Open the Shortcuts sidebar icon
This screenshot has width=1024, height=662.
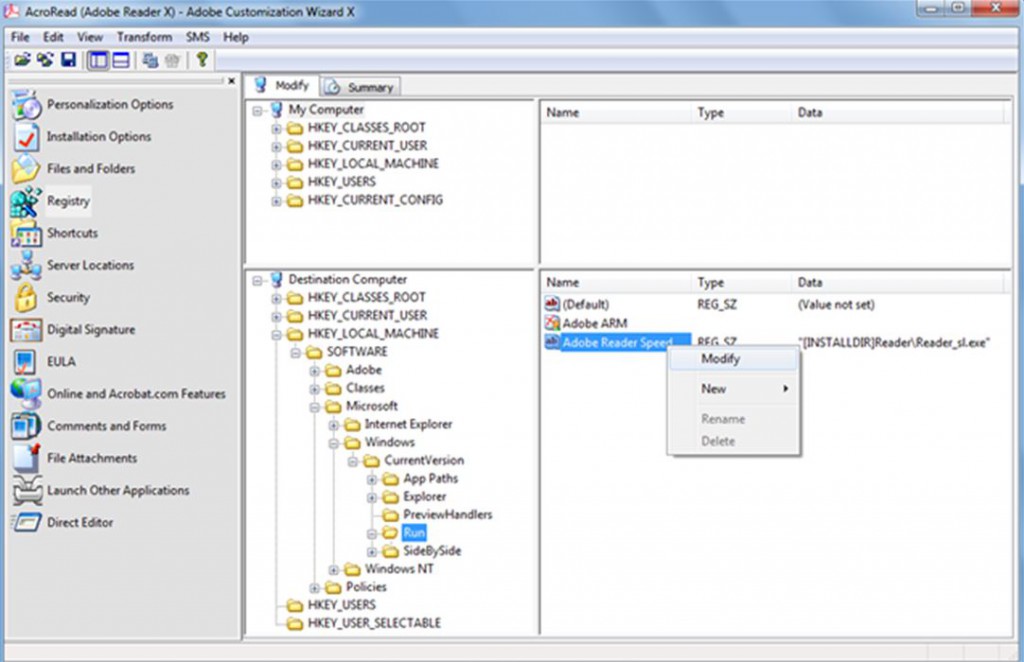pos(26,233)
